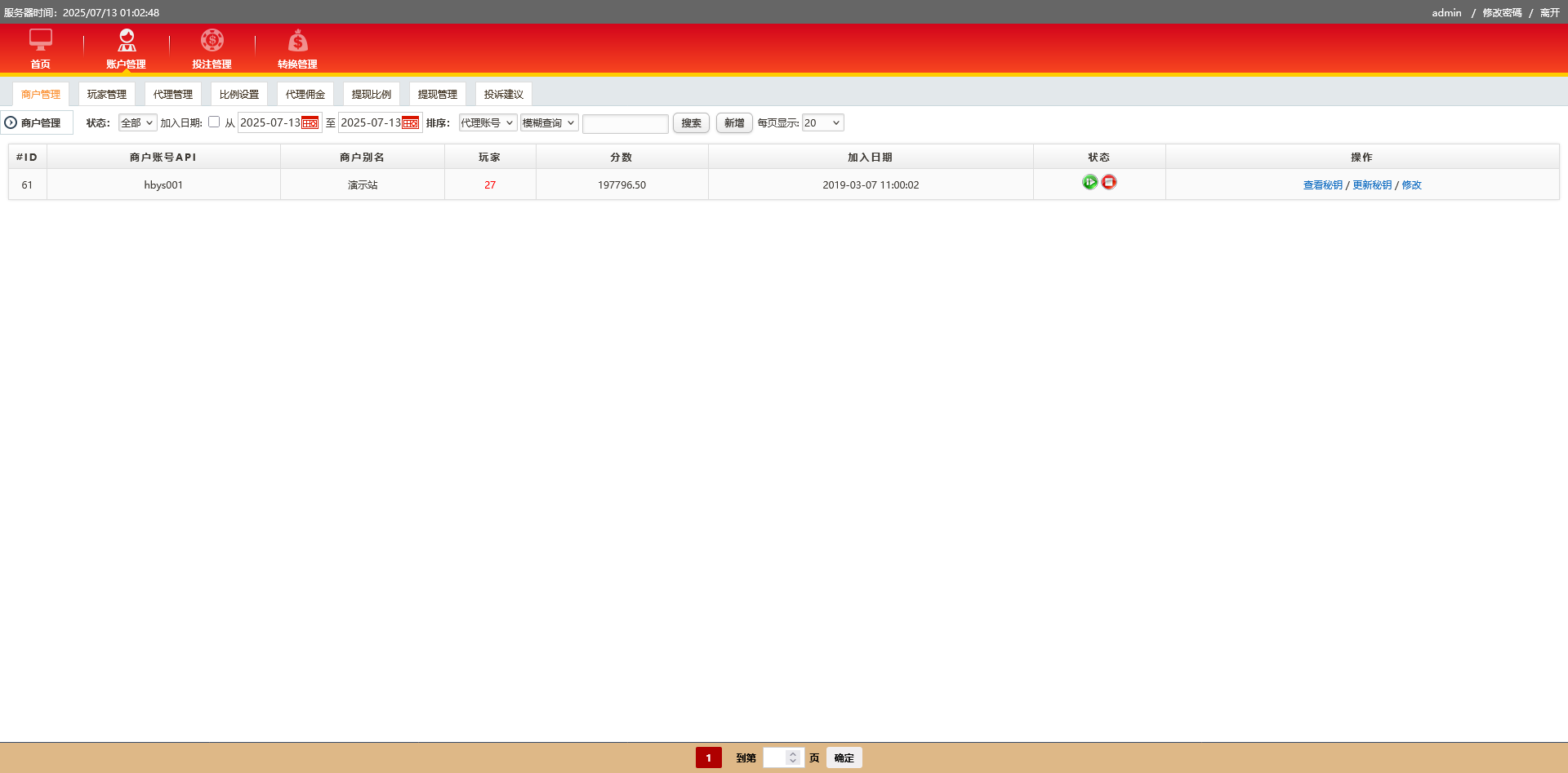This screenshot has height=773, width=1568.
Task: Switch to the 投诉建议 tab
Action: 504,94
